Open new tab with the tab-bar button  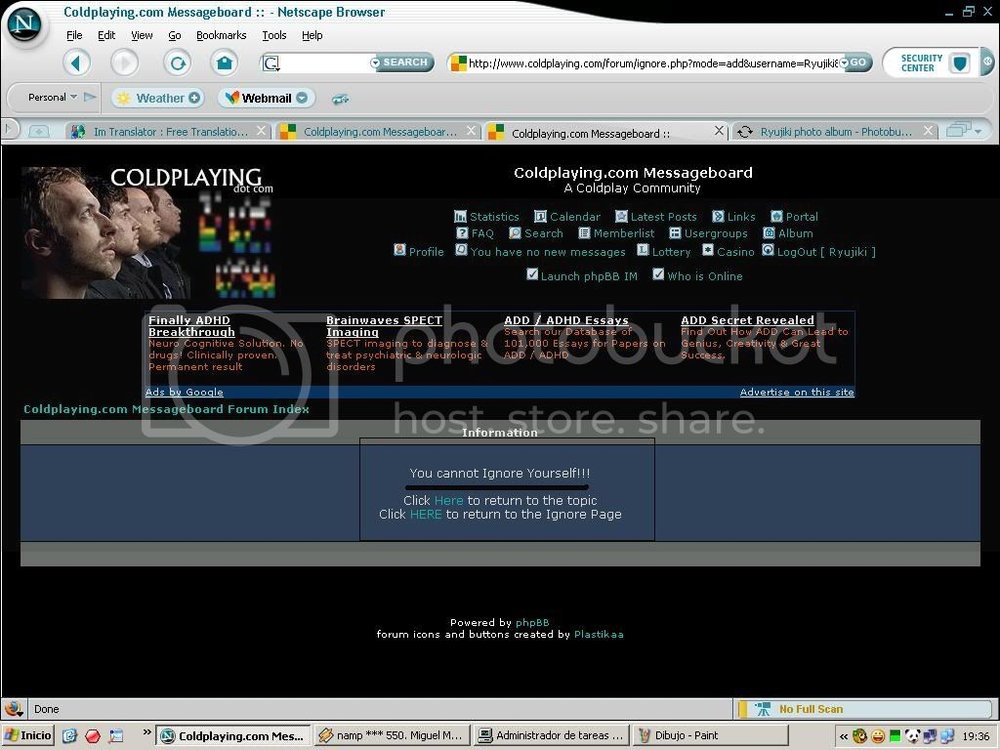click(x=39, y=131)
